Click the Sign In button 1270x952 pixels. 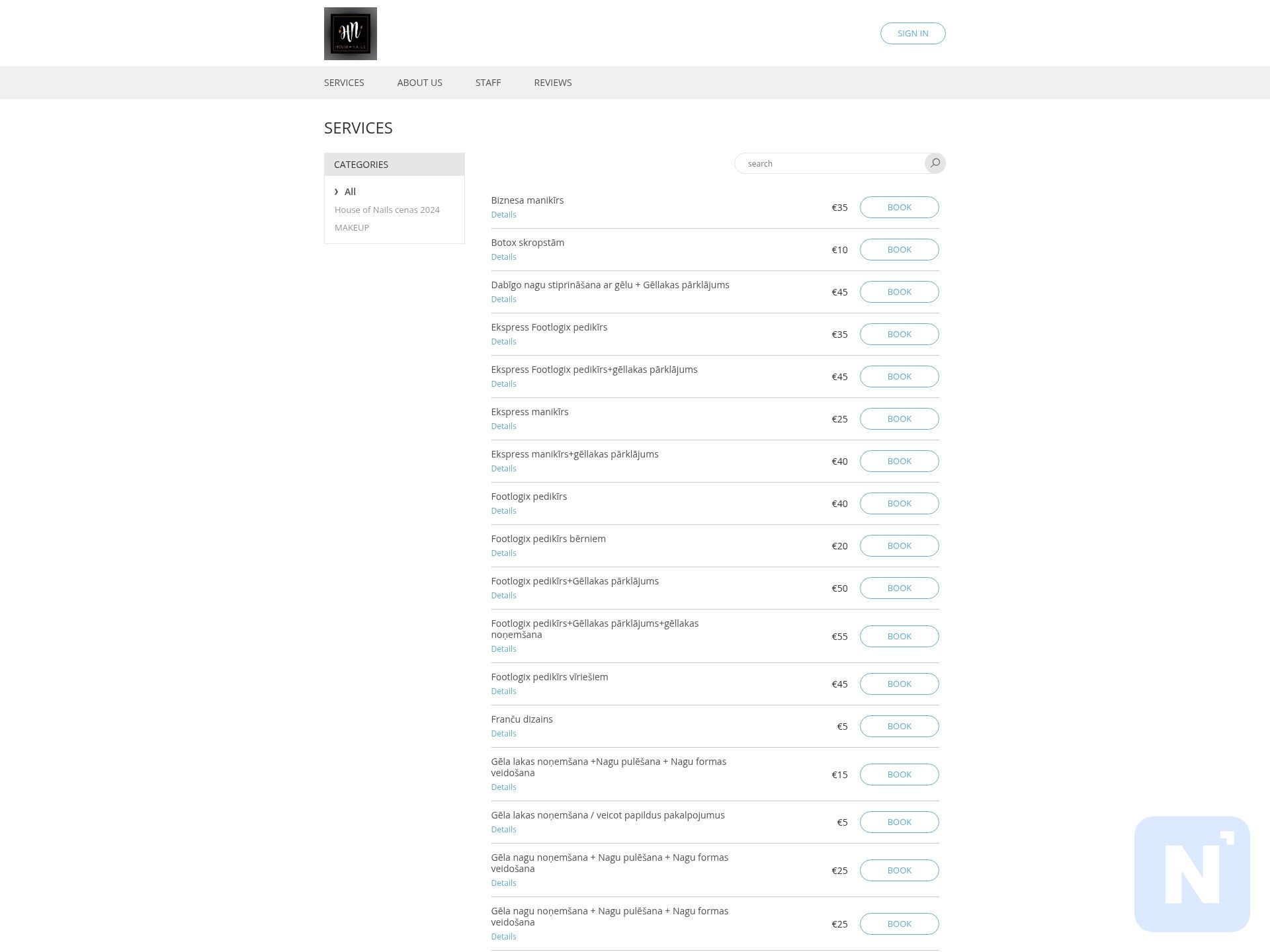click(913, 33)
